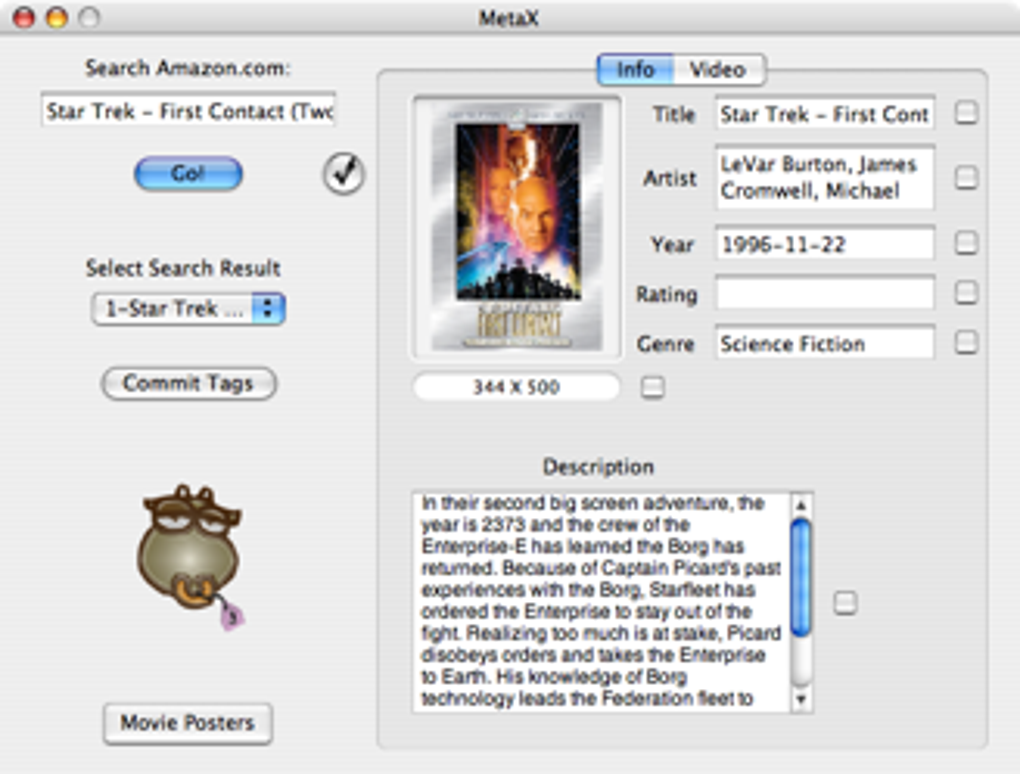Open Movie Posters button
This screenshot has height=774, width=1020.
click(187, 723)
